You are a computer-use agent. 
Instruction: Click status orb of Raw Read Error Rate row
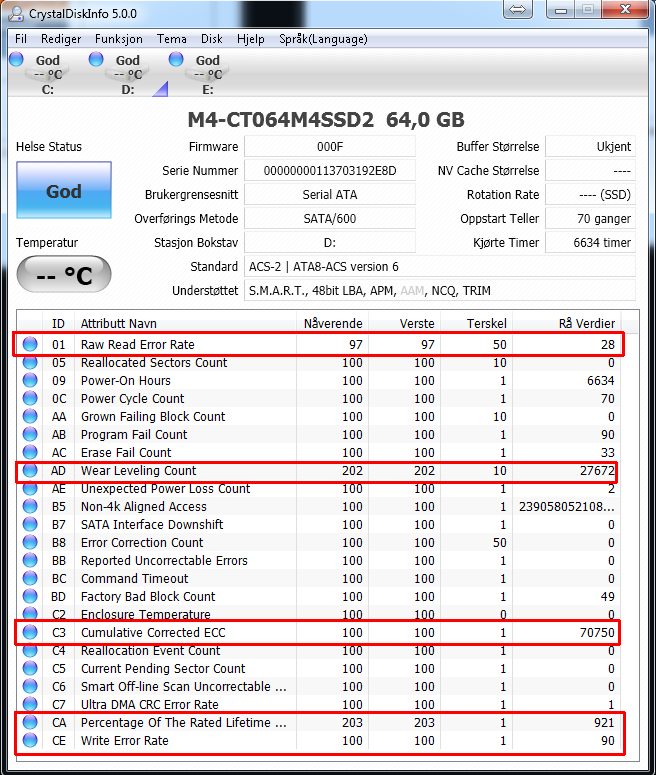(x=30, y=344)
